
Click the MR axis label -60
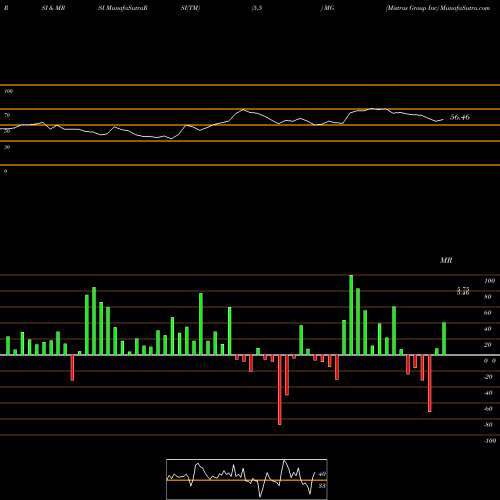point(488,409)
